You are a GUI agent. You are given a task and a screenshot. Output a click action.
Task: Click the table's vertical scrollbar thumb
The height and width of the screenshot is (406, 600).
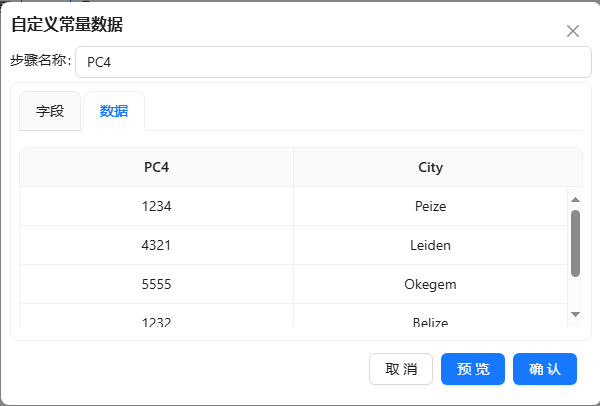575,243
